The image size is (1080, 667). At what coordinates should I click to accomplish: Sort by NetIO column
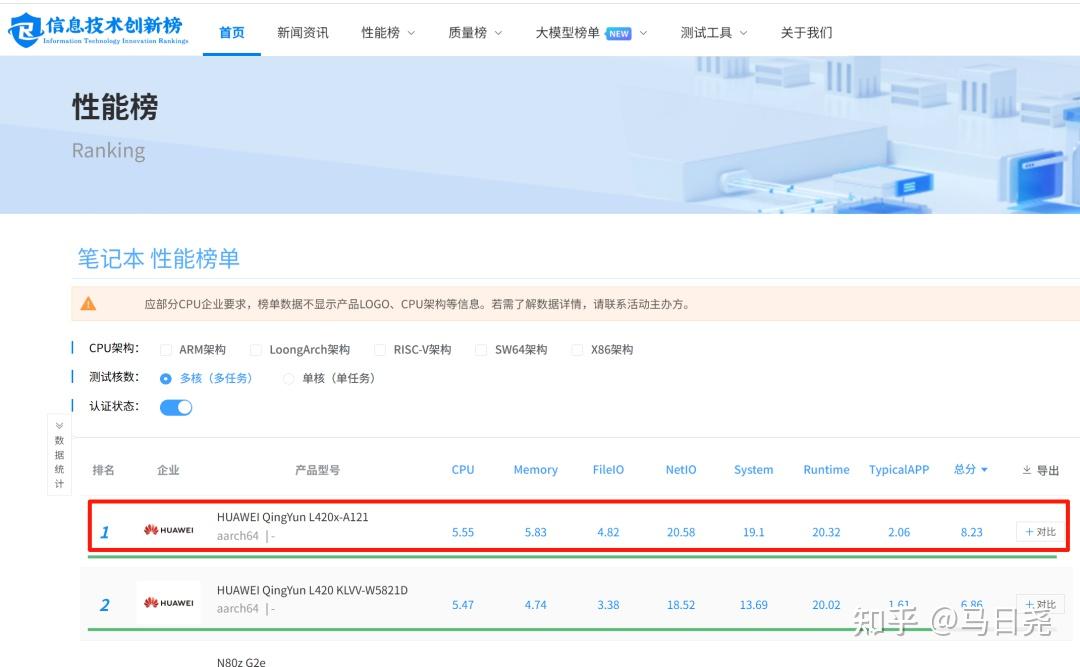[681, 469]
